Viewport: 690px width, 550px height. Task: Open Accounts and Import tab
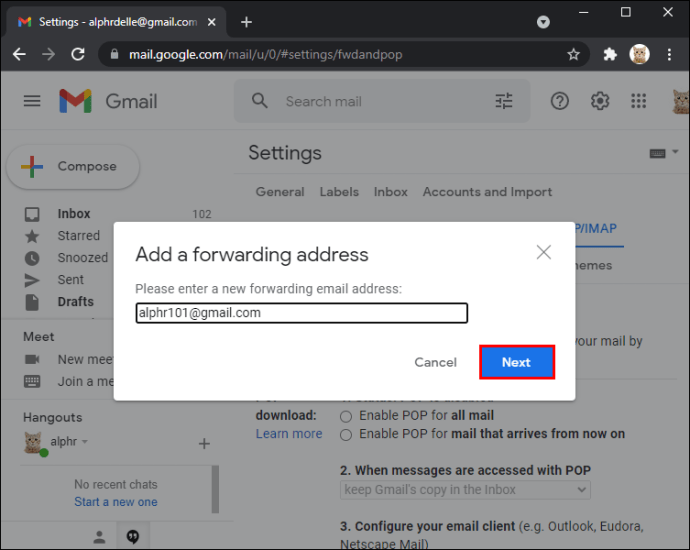(487, 192)
